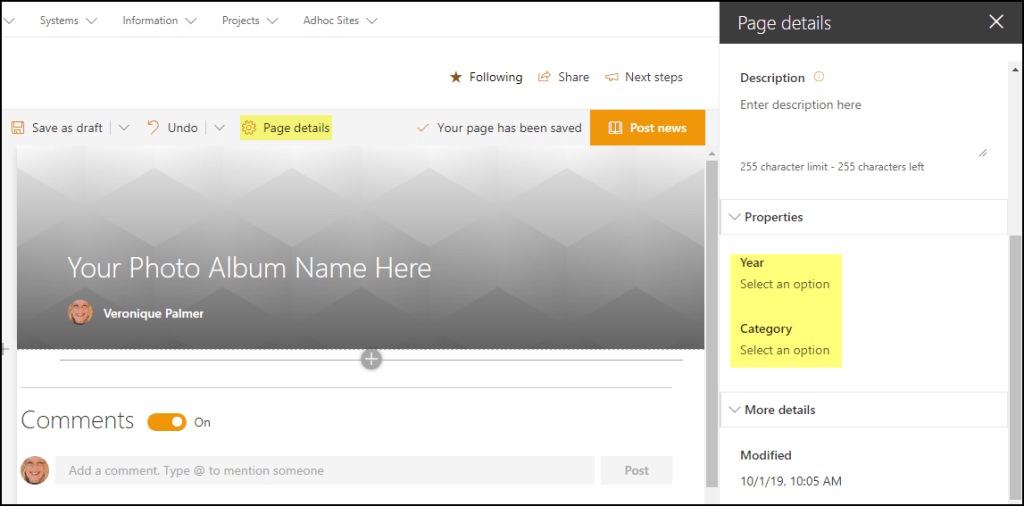Click the info icon beside Description
The height and width of the screenshot is (506, 1024).
pyautogui.click(x=819, y=77)
